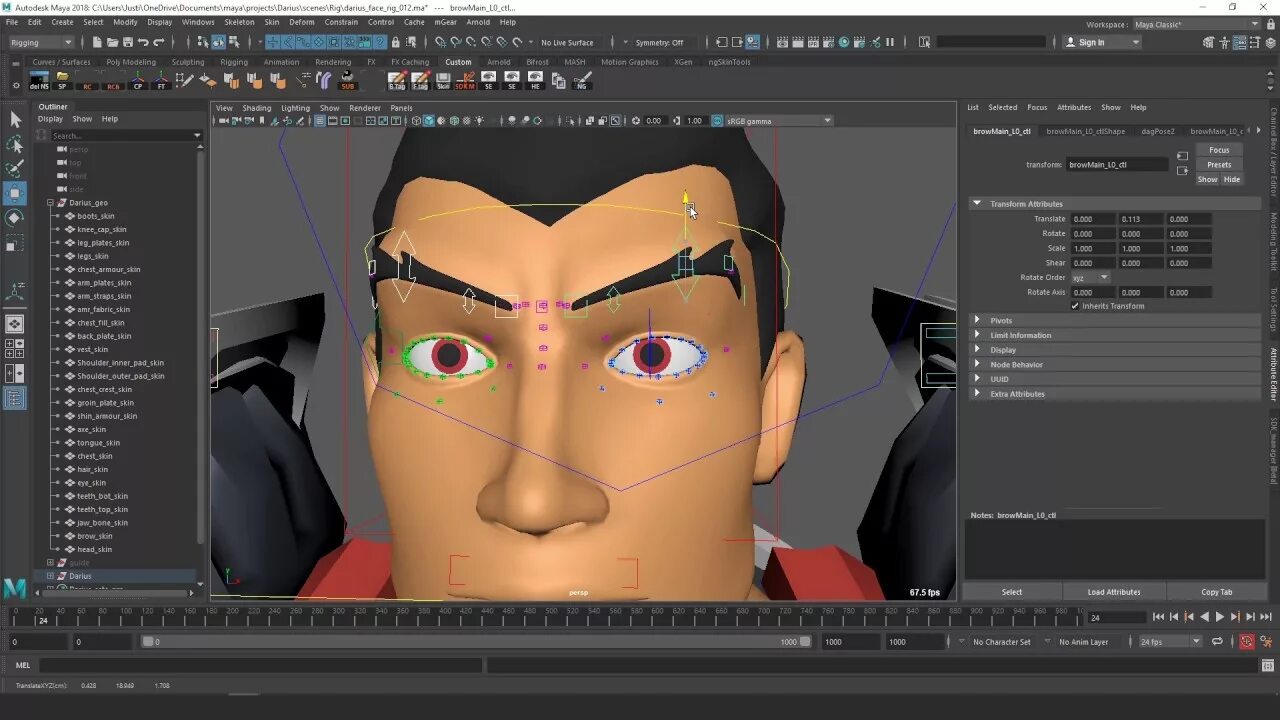Toggle the Inherits Transform checkbox
Screen dimensions: 1280x720
coord(1075,306)
